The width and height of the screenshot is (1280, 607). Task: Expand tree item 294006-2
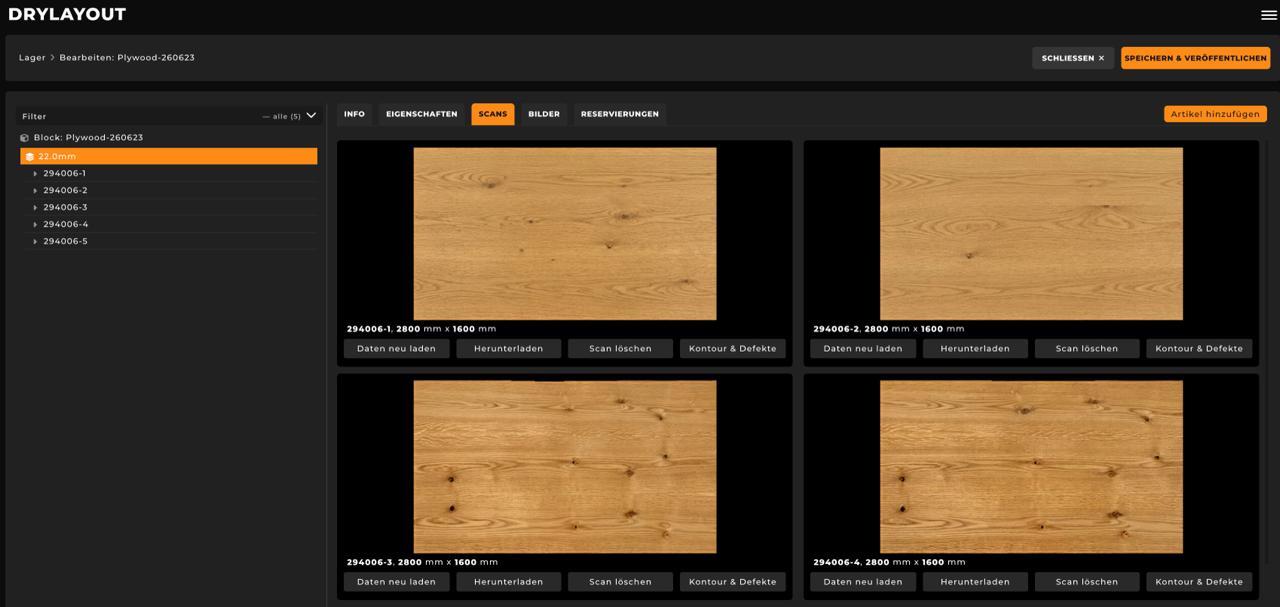(x=35, y=191)
